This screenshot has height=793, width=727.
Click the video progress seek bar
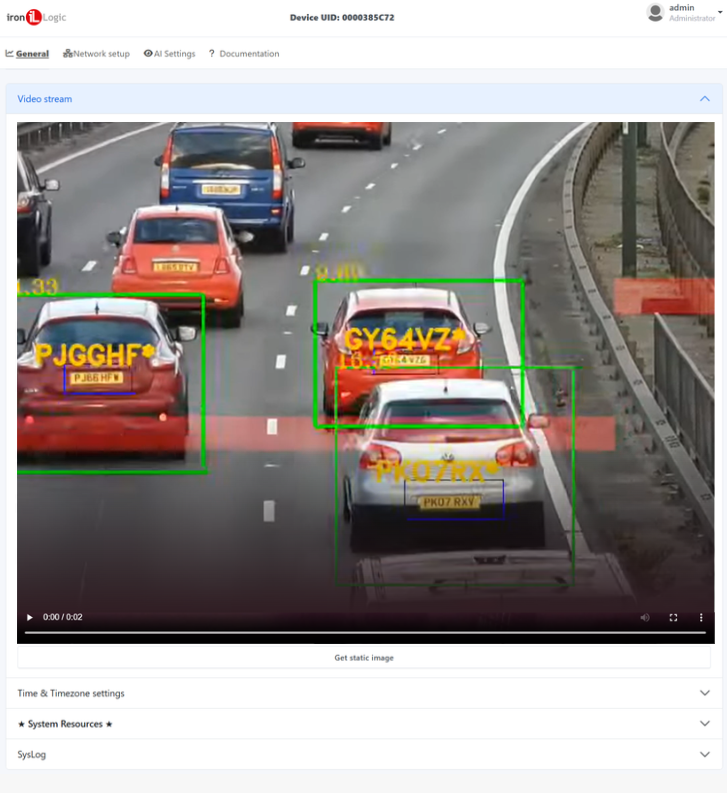click(364, 632)
